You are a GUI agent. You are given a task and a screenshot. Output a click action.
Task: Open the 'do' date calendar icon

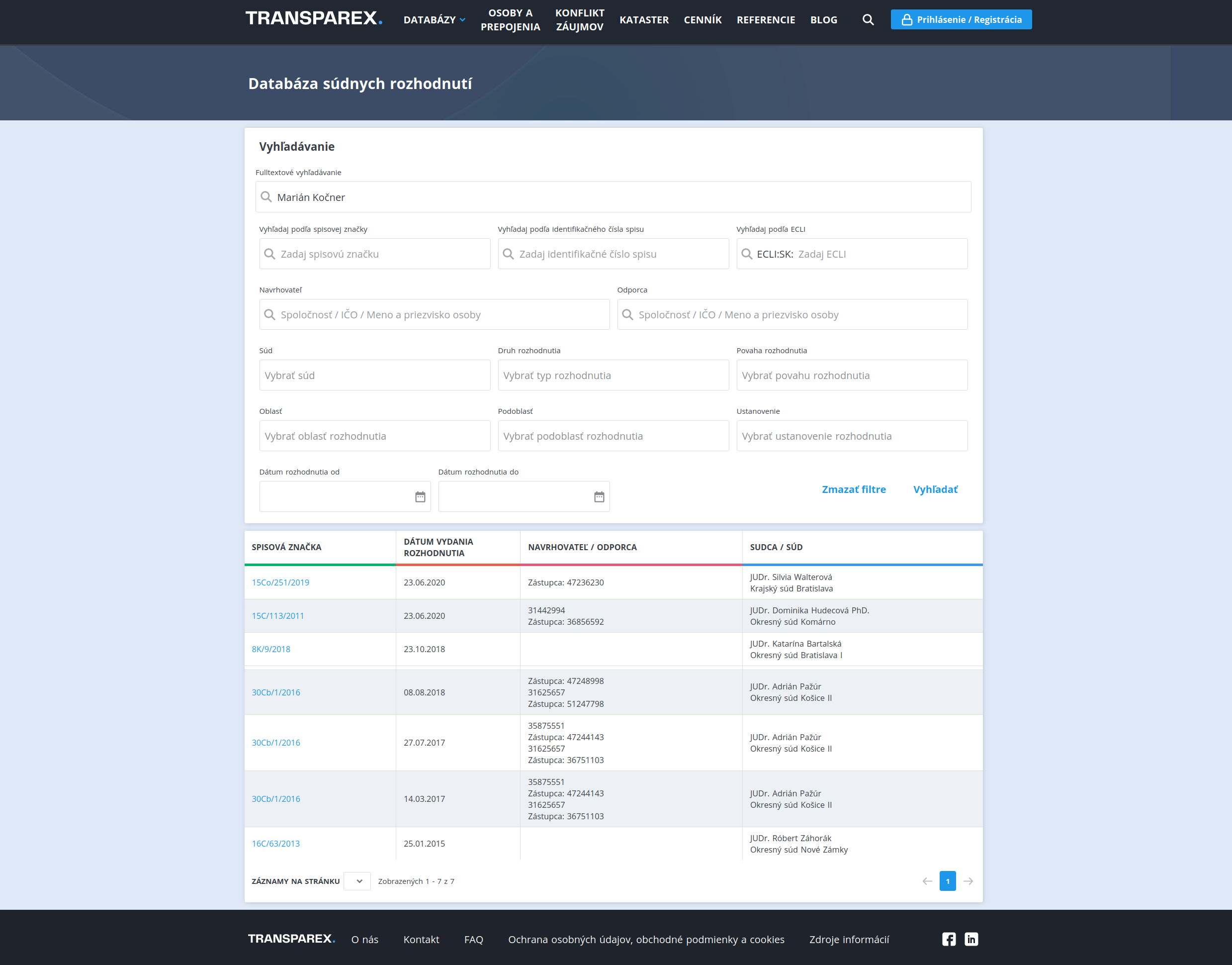[599, 496]
